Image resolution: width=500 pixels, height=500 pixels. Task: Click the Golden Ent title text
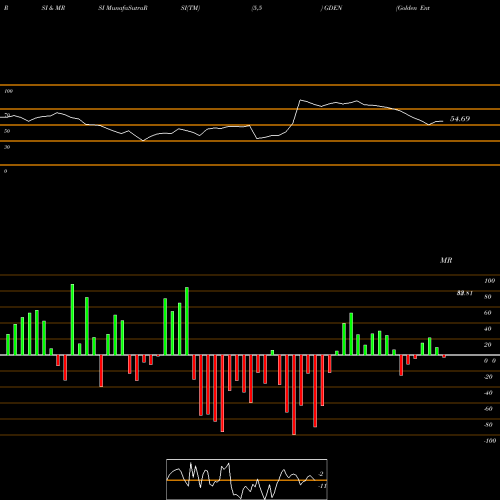point(413,8)
